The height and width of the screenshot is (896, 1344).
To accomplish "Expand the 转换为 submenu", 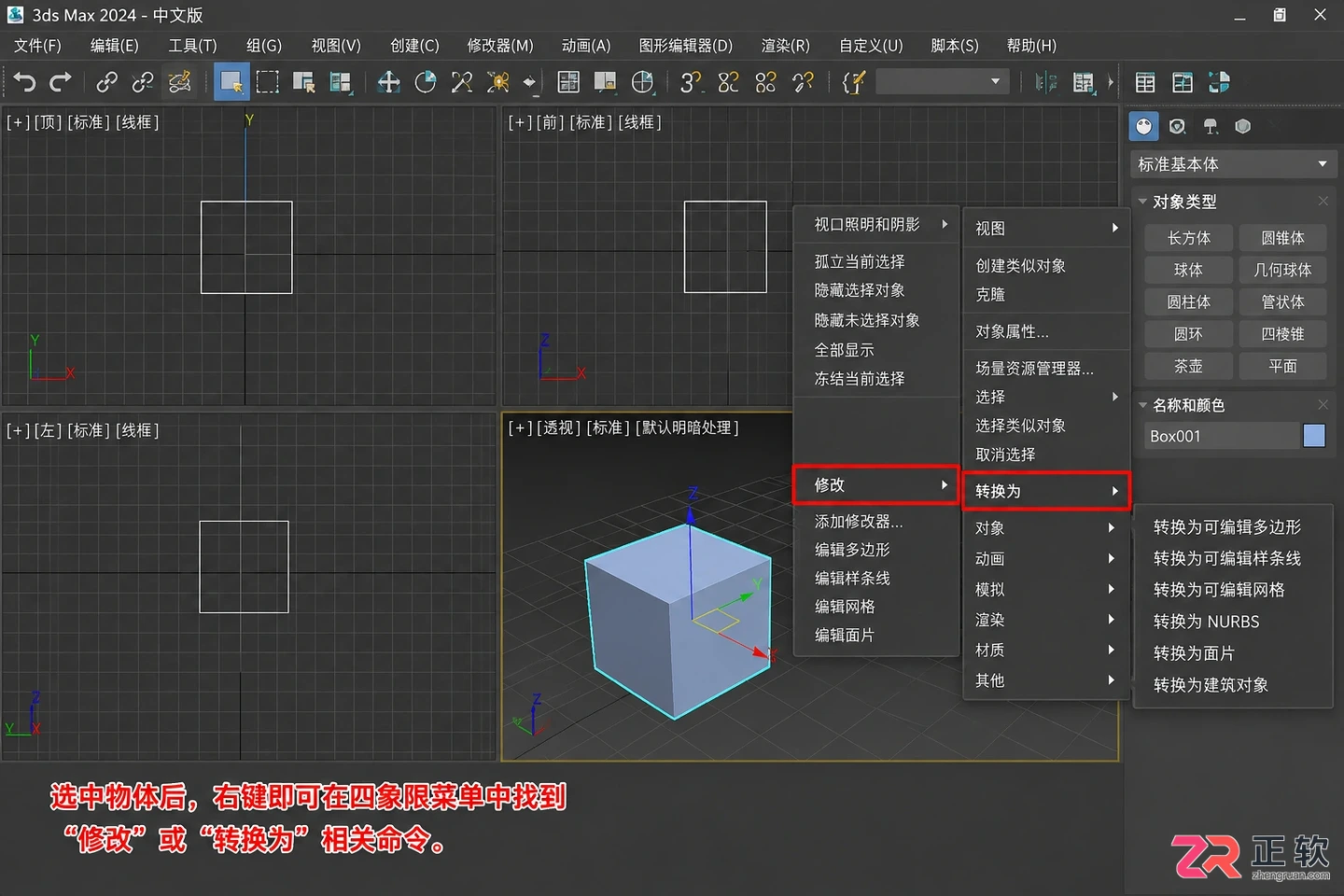I will click(x=1046, y=491).
